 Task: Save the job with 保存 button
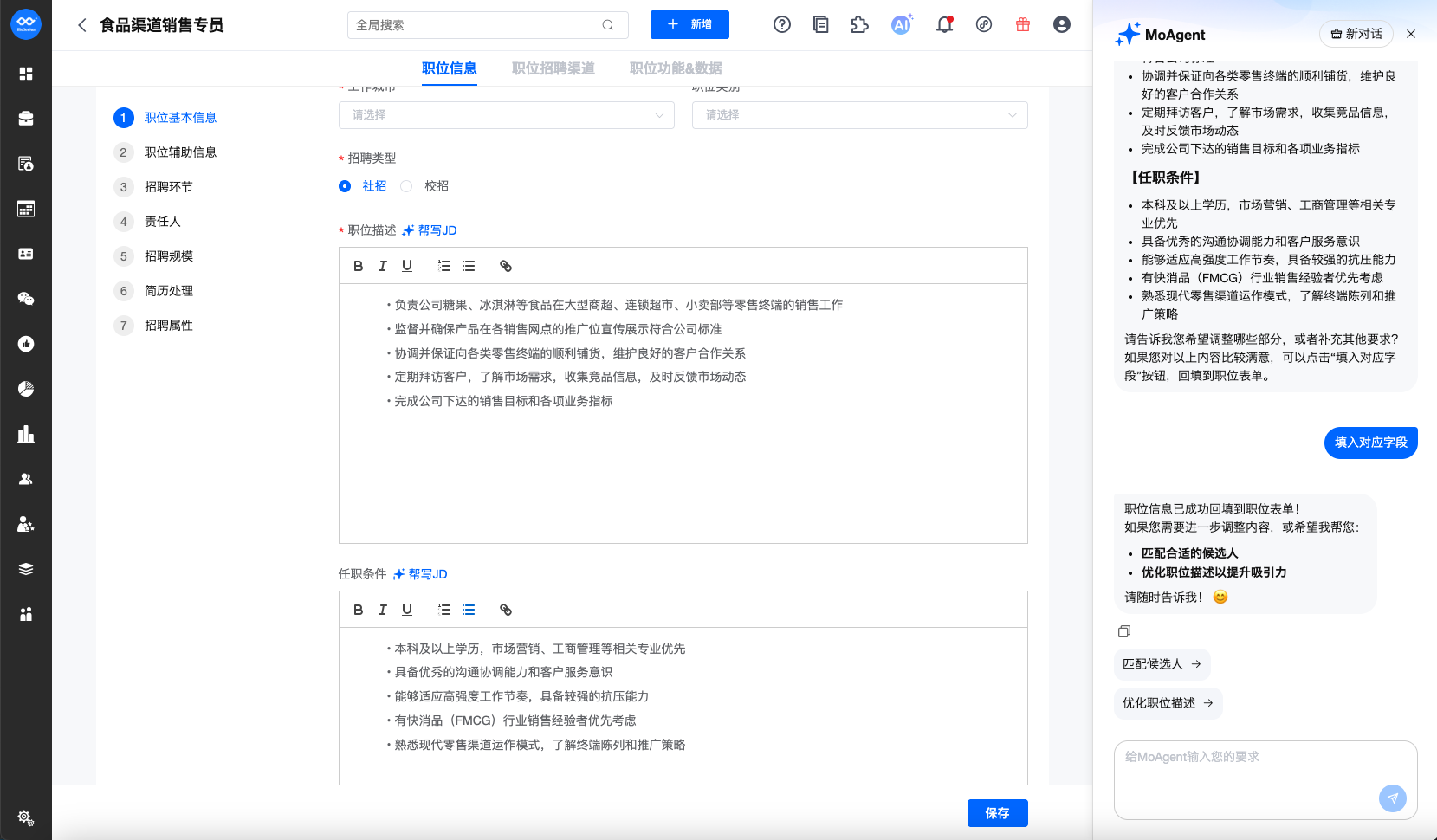[998, 813]
